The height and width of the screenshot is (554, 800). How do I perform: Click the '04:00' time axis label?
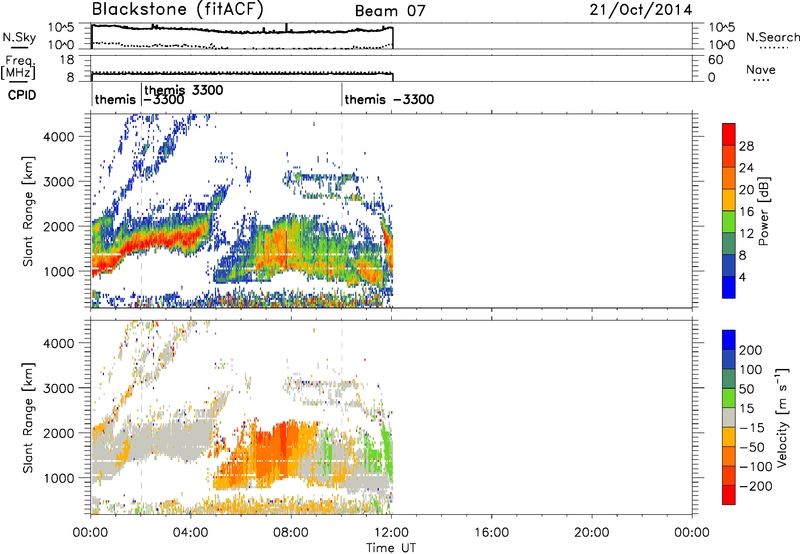coord(191,533)
